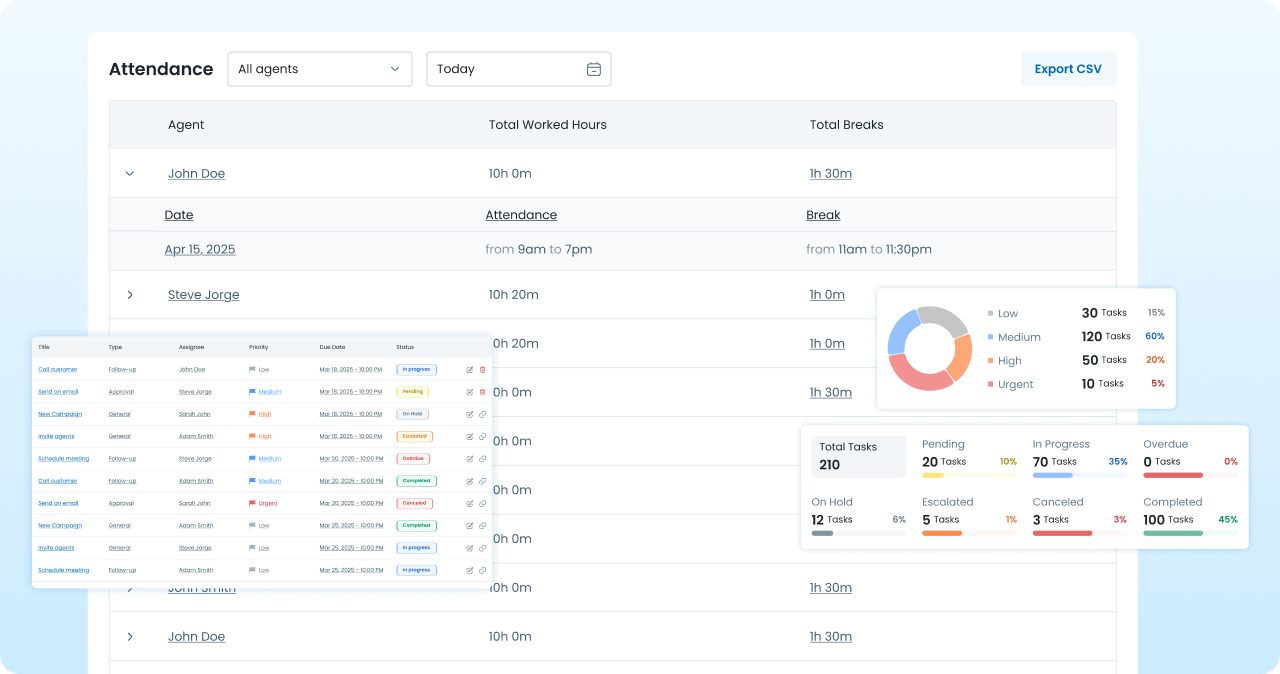
Task: Click the "Total Worked Hours" column header
Action: 547,125
